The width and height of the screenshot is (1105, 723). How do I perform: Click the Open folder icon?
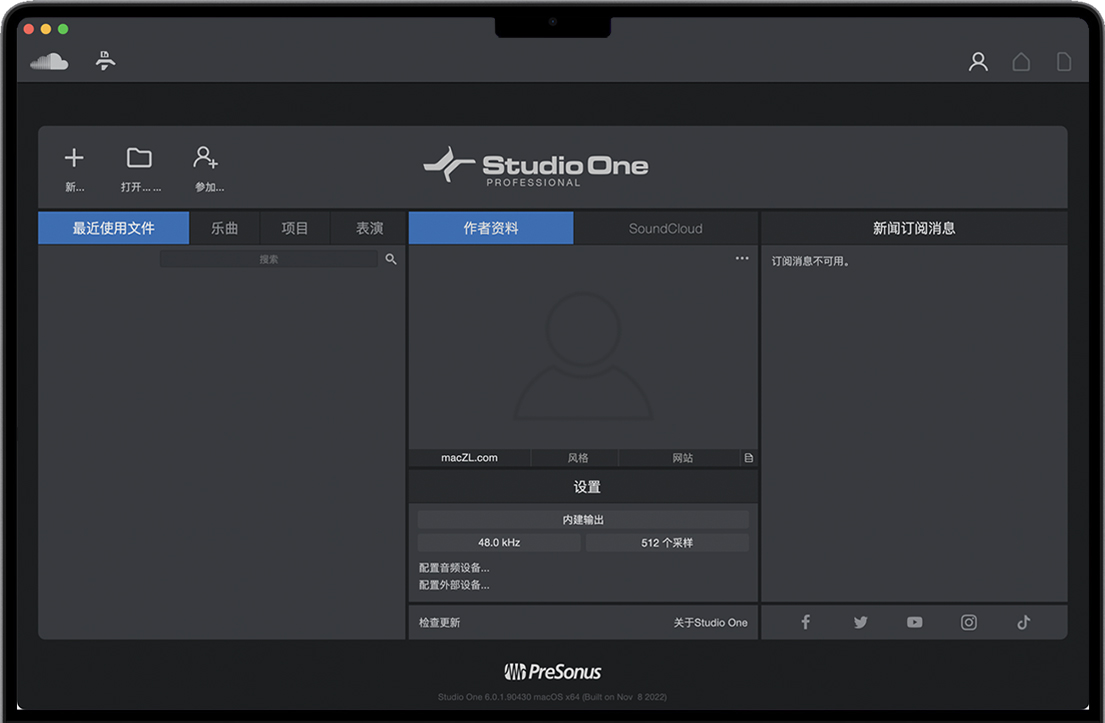139,158
